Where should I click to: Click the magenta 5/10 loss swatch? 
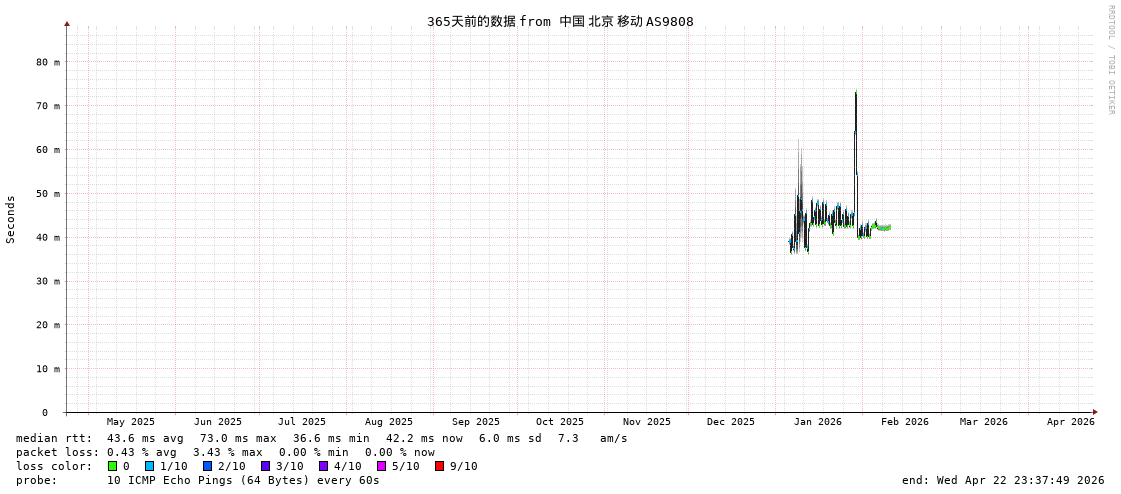click(381, 466)
